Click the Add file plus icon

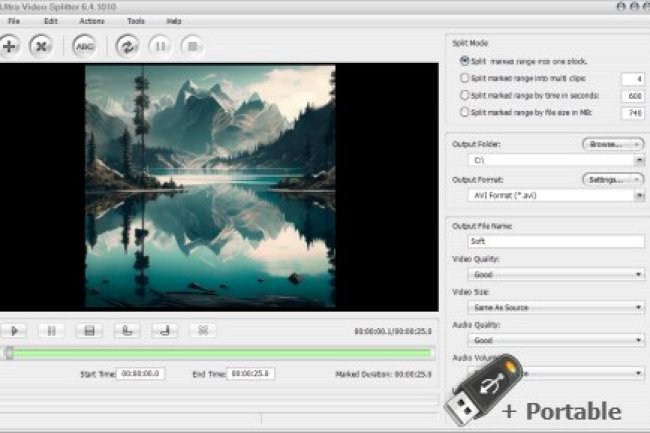coord(9,46)
